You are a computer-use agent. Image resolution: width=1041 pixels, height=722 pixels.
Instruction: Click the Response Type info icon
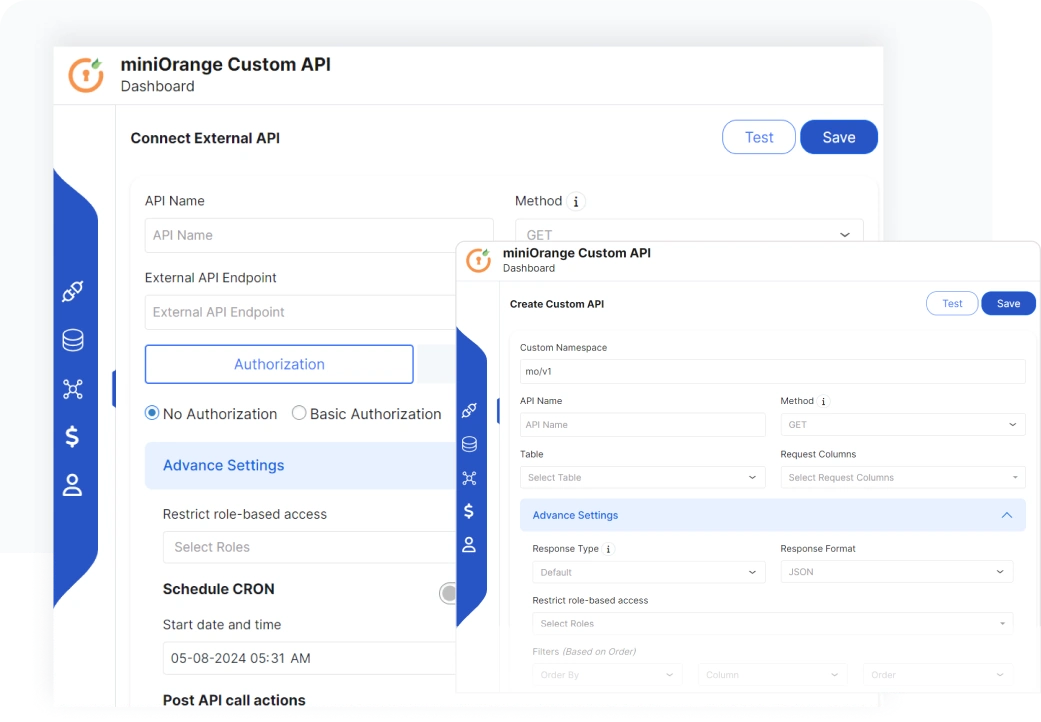(608, 549)
